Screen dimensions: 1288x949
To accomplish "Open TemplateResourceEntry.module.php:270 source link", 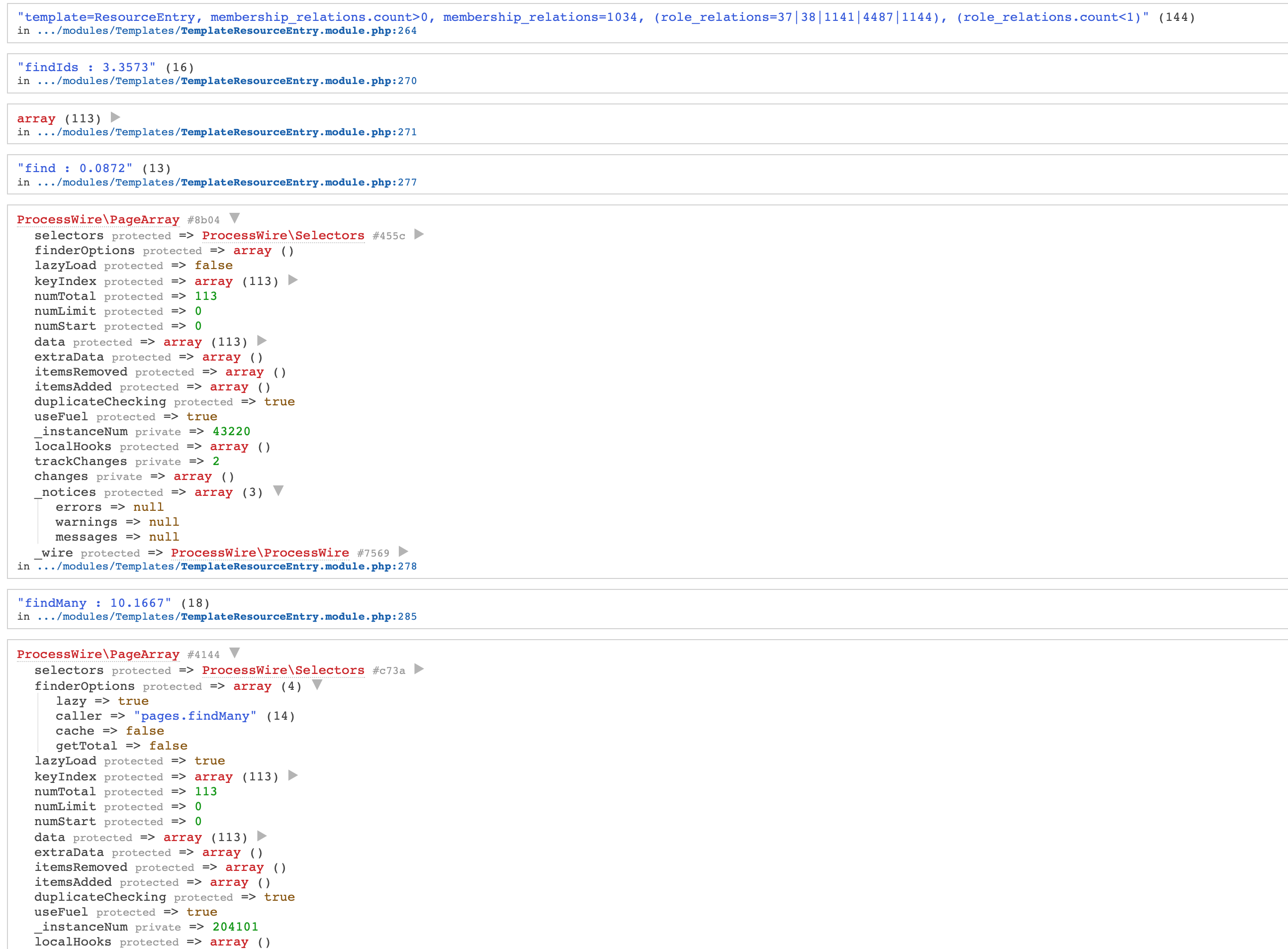I will (227, 81).
